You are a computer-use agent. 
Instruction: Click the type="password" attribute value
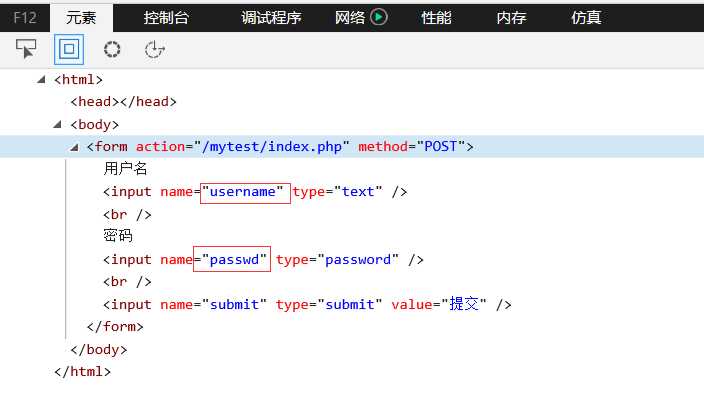[358, 260]
